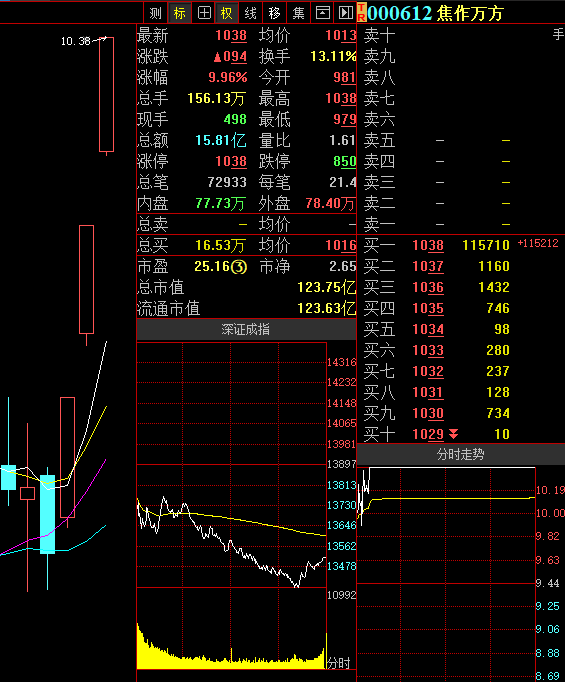Select the 线 drawing tool button

tap(251, 13)
